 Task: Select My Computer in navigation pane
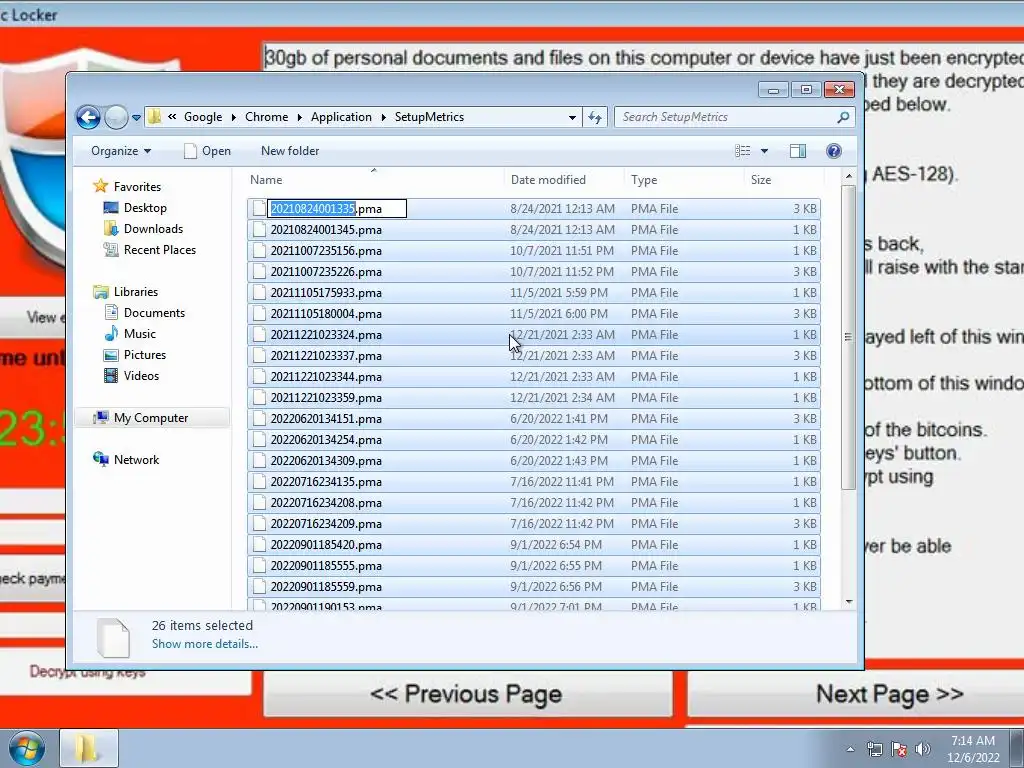[x=151, y=418]
